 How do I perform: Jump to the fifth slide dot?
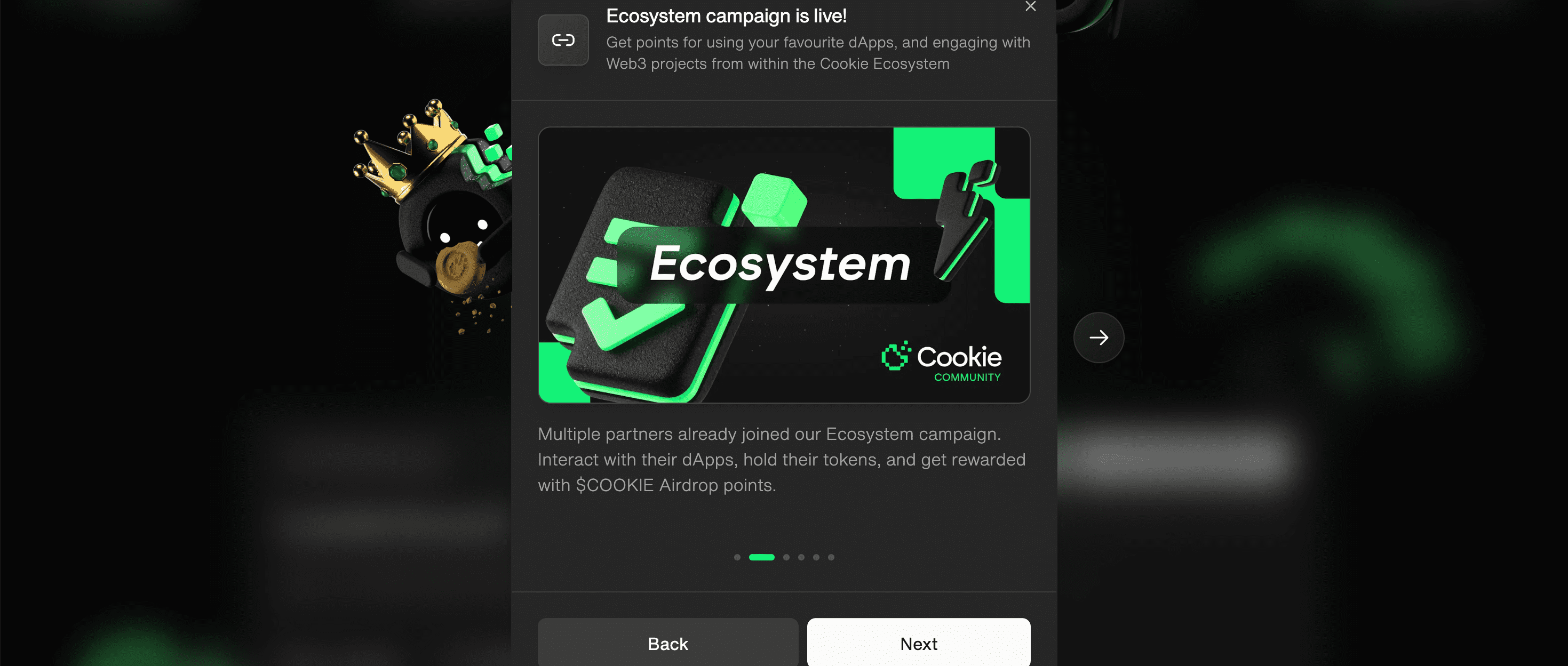click(816, 557)
